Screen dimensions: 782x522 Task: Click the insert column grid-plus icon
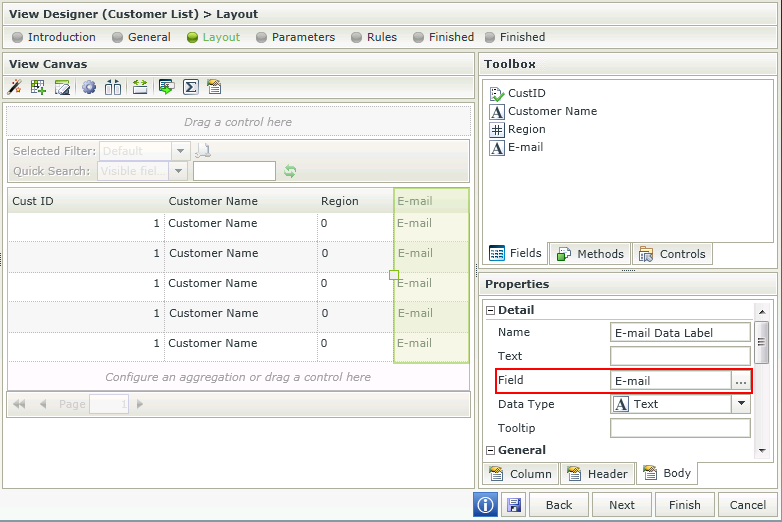tap(38, 87)
